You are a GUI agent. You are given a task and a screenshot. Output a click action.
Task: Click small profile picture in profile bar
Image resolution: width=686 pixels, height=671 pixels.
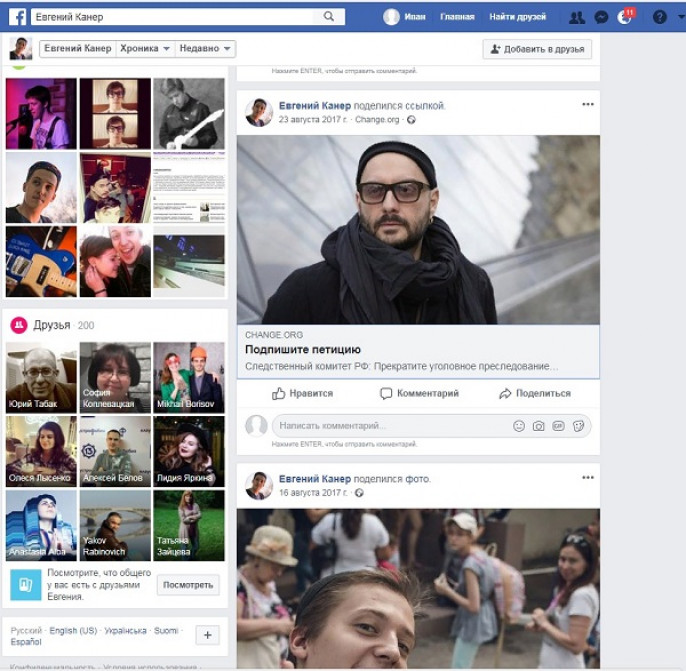coord(21,49)
